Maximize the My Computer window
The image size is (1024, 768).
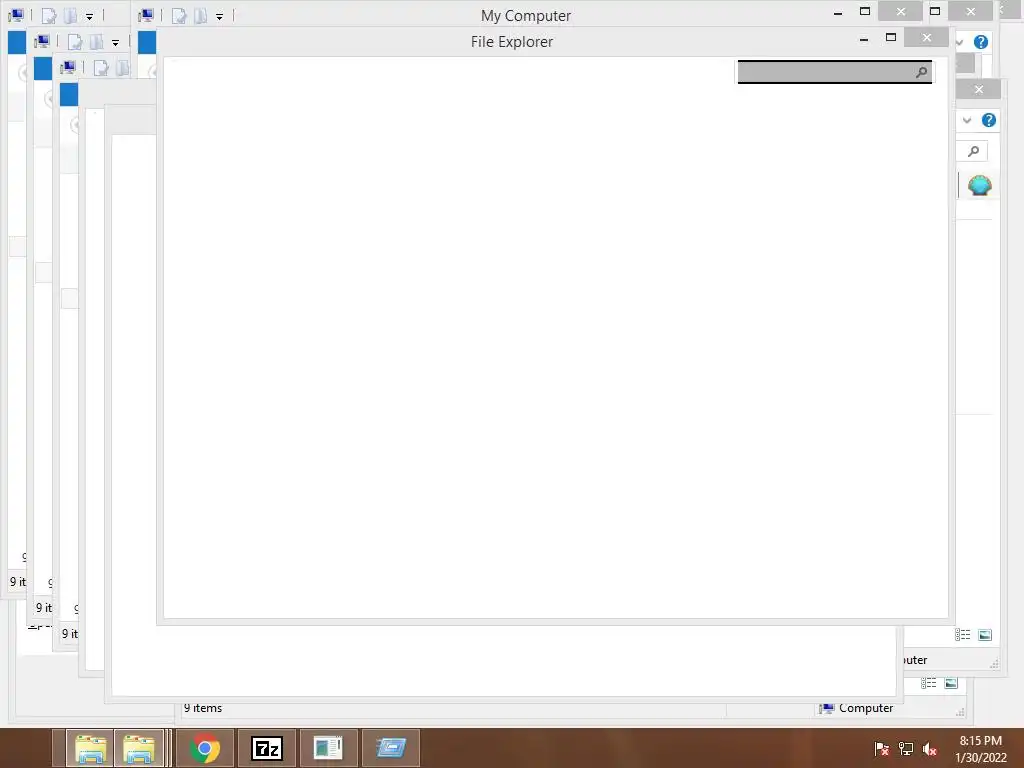865,11
